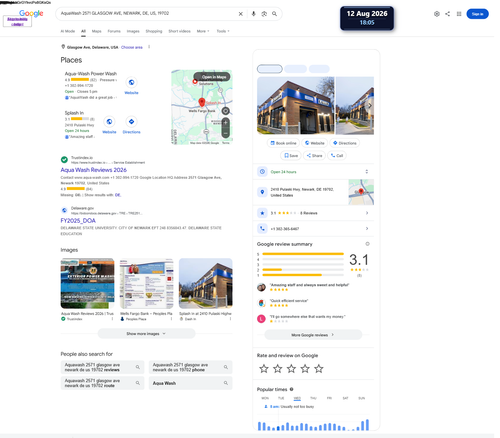Expand Show more images

click(x=146, y=334)
